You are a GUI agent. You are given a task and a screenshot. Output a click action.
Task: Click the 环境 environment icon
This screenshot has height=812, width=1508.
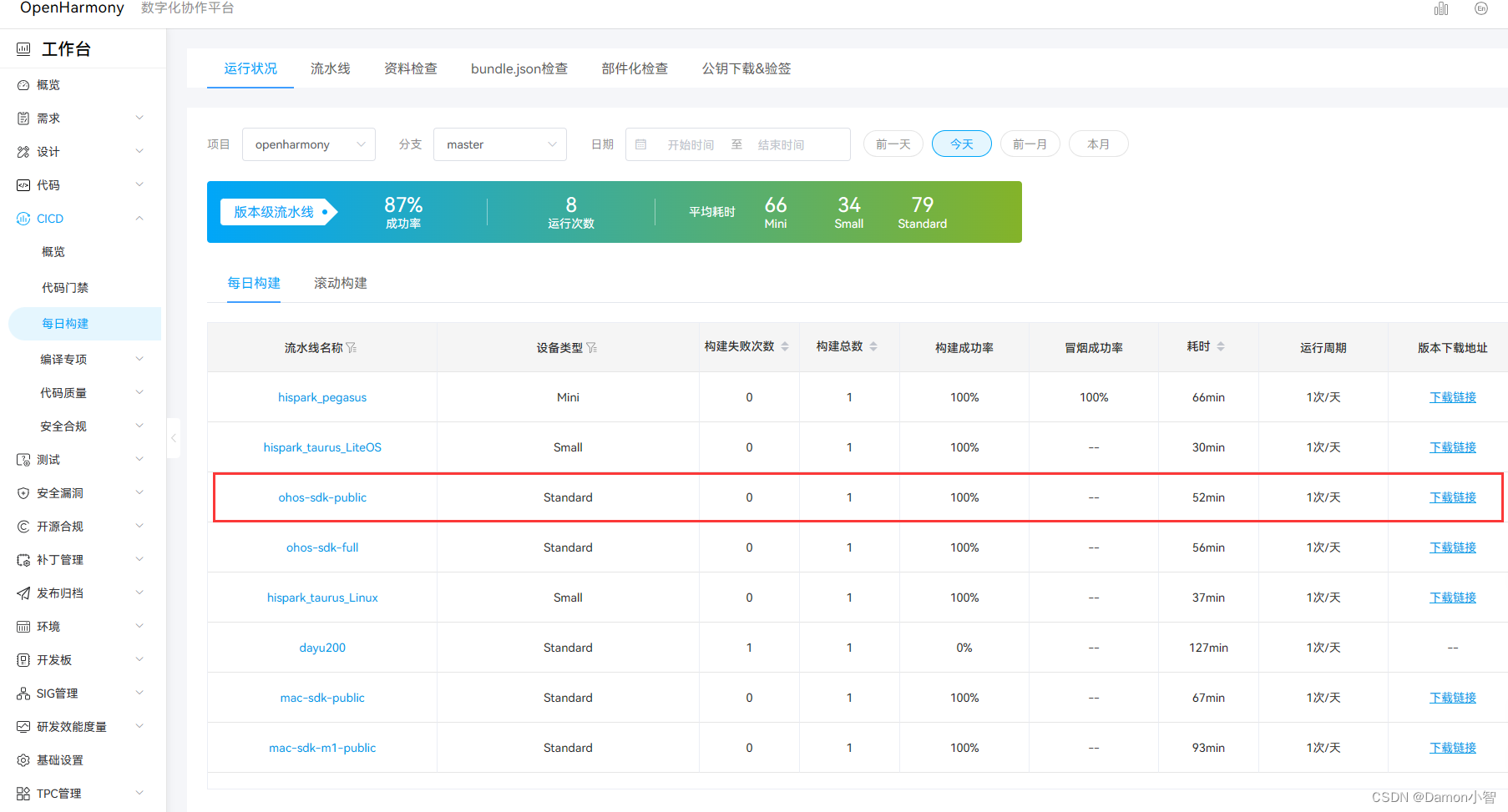pyautogui.click(x=23, y=627)
